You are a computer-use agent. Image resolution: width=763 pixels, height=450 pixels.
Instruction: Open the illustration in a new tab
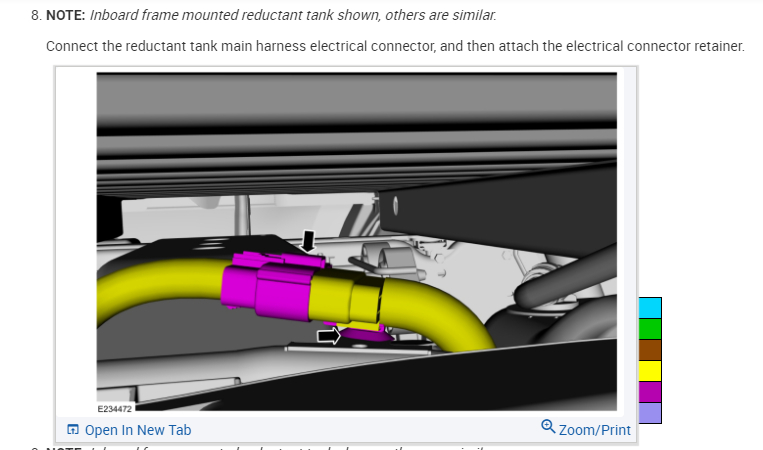(129, 430)
